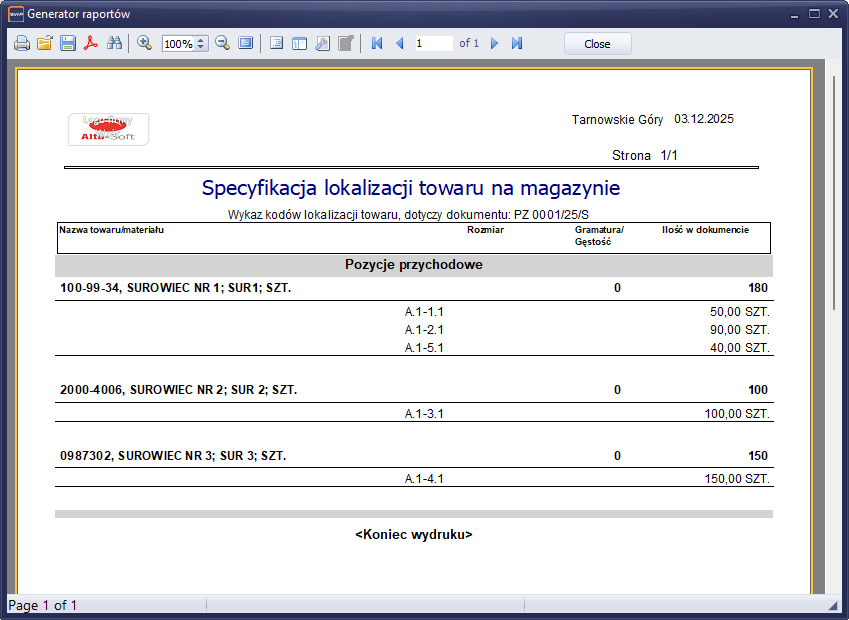The image size is (849, 620).
Task: Toggle the report outline panel
Action: click(x=277, y=44)
